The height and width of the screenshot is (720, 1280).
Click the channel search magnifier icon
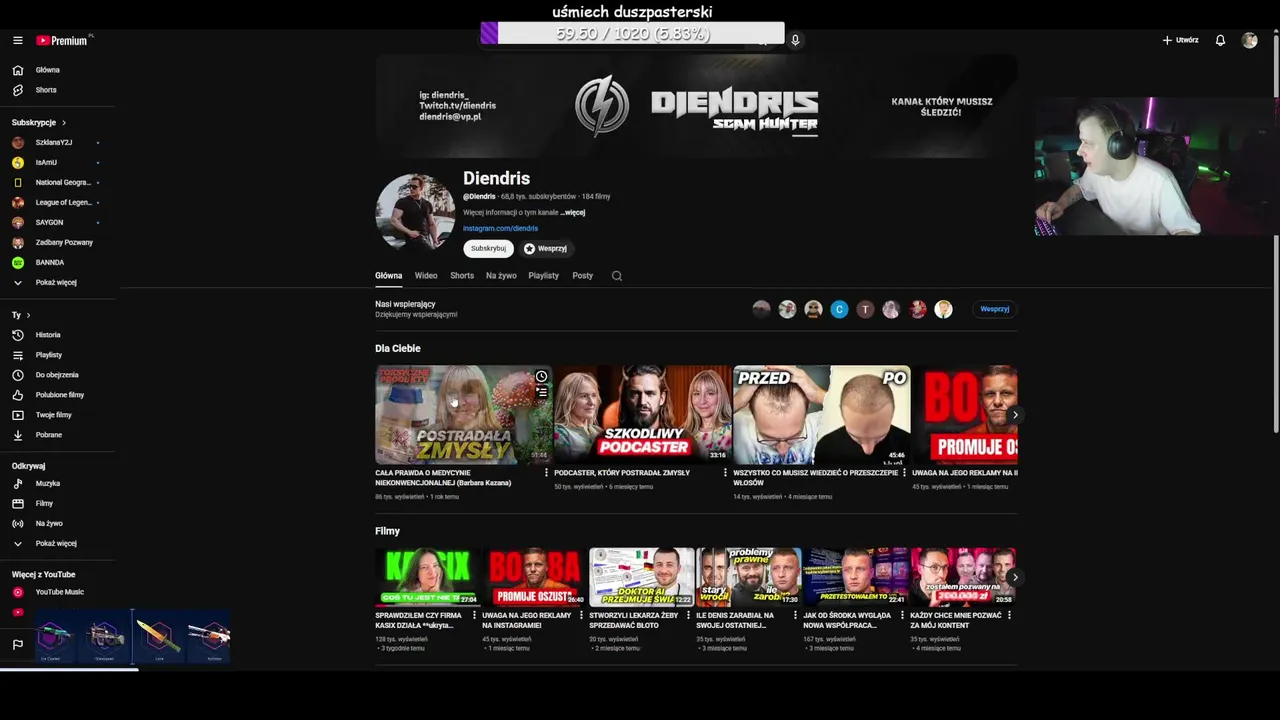(x=617, y=276)
